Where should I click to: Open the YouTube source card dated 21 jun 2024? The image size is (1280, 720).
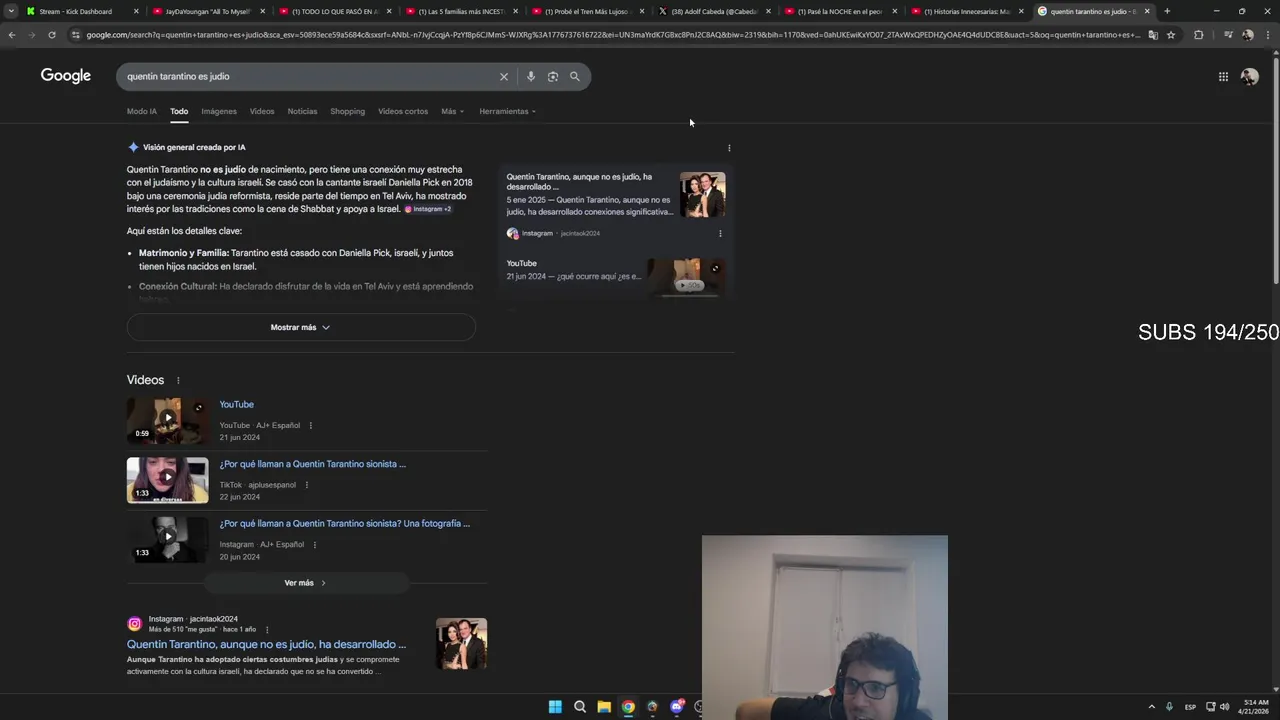pyautogui.click(x=616, y=275)
